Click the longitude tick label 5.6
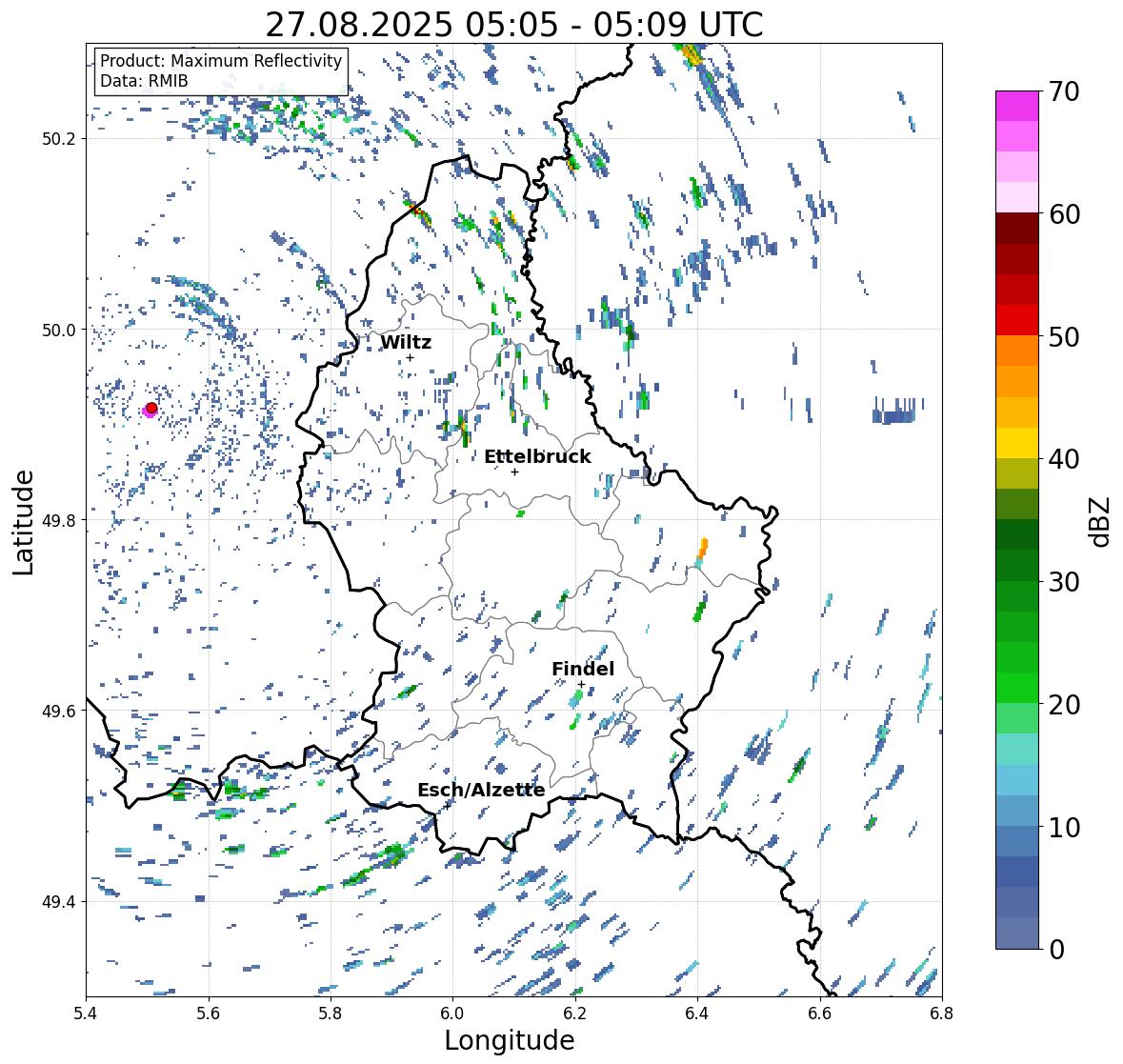This screenshot has height=1064, width=1123. point(209,1013)
